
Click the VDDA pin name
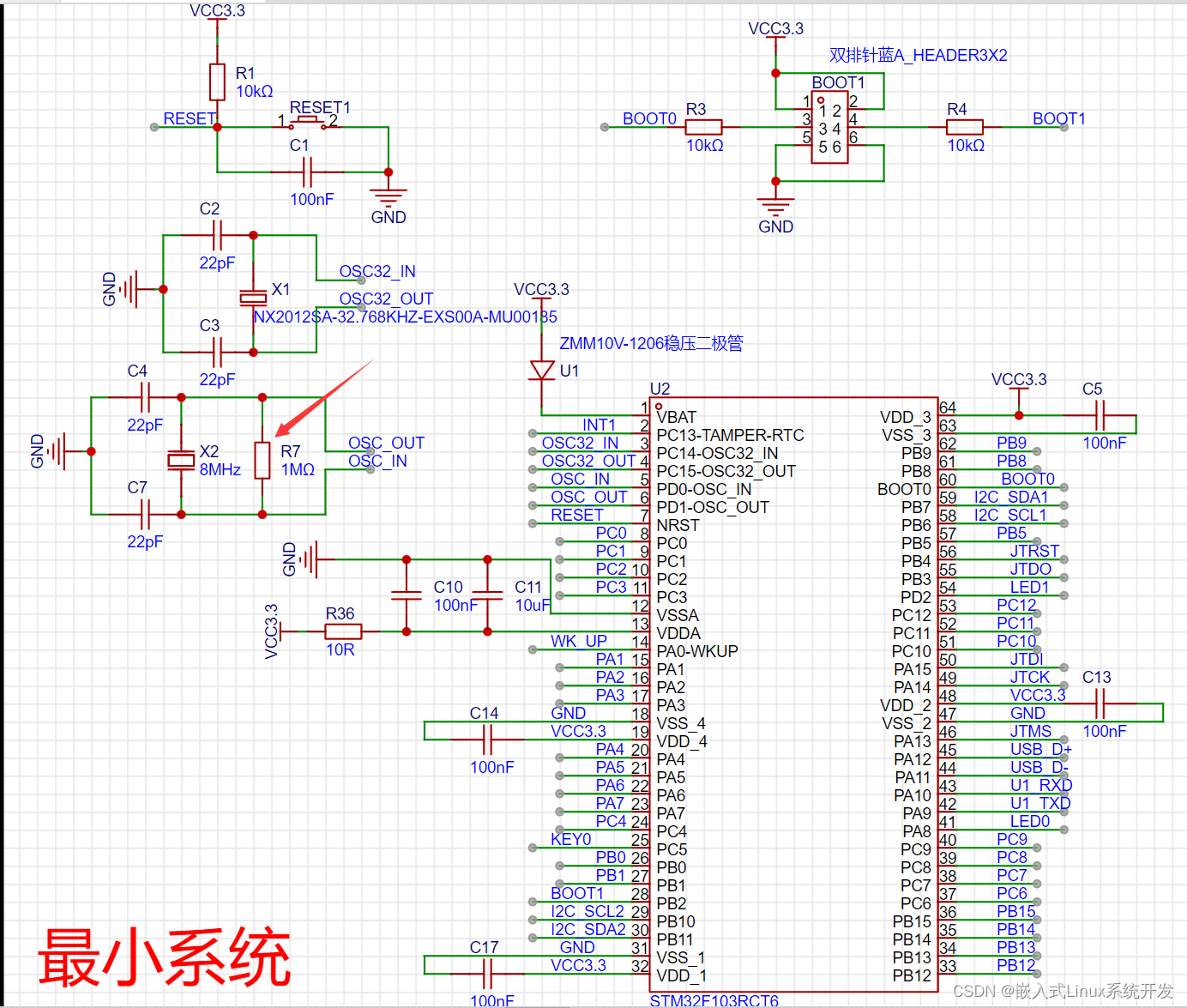point(678,633)
